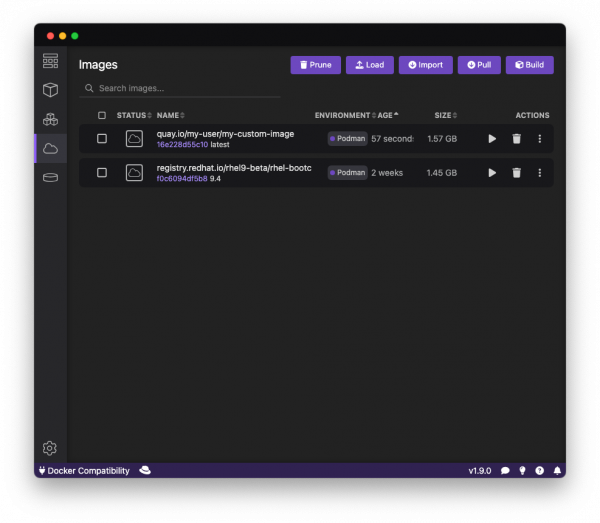Open kebab menu for rhel-bootc row

(x=540, y=173)
